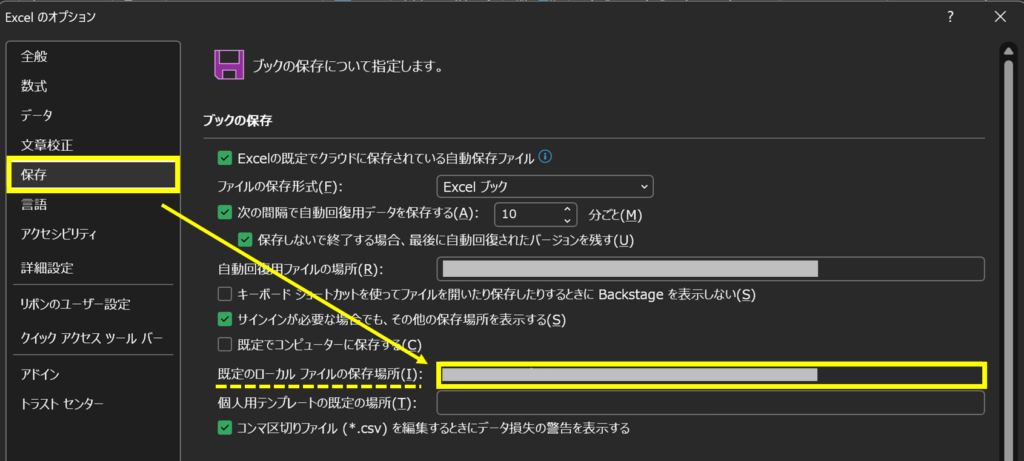Toggle Excel cloud autosave files checkbox
1024x461 pixels.
pyautogui.click(x=225, y=158)
